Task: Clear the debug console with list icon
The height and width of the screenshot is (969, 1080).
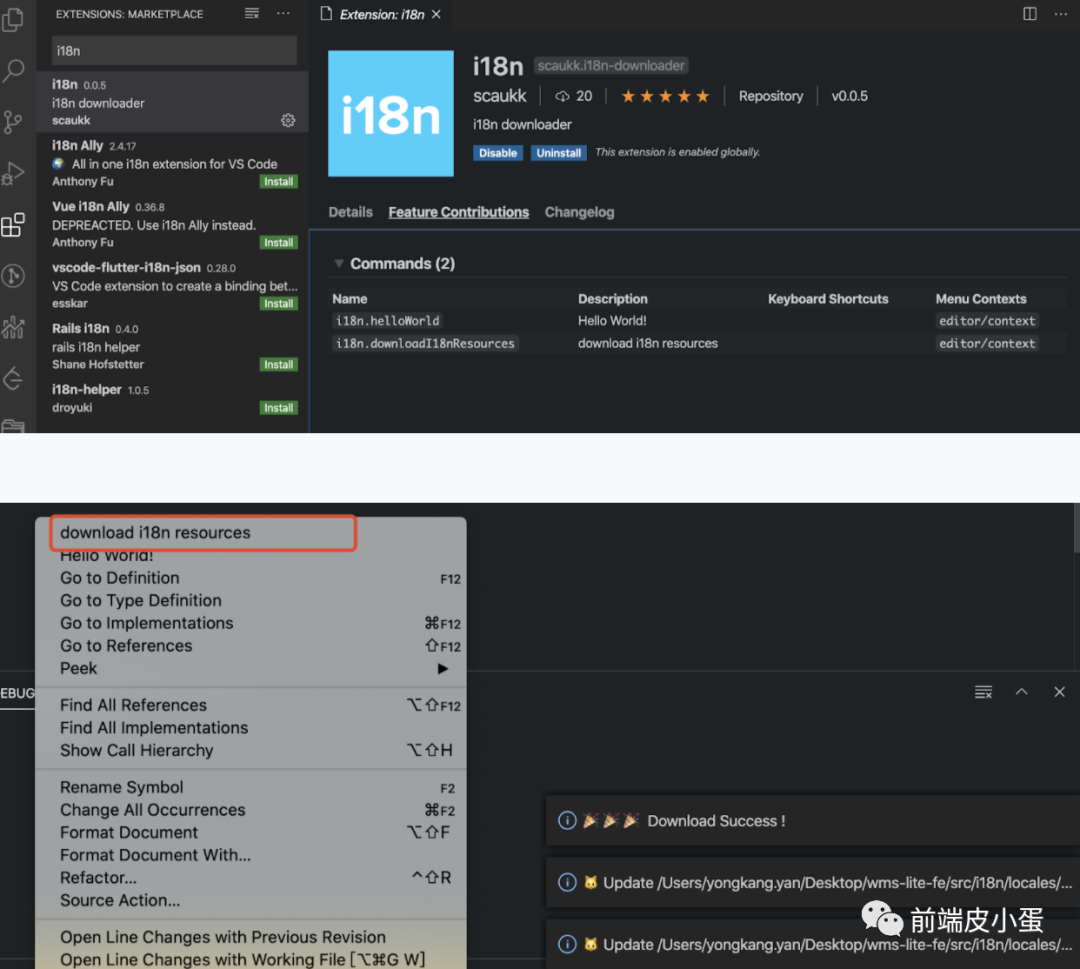Action: (x=984, y=692)
